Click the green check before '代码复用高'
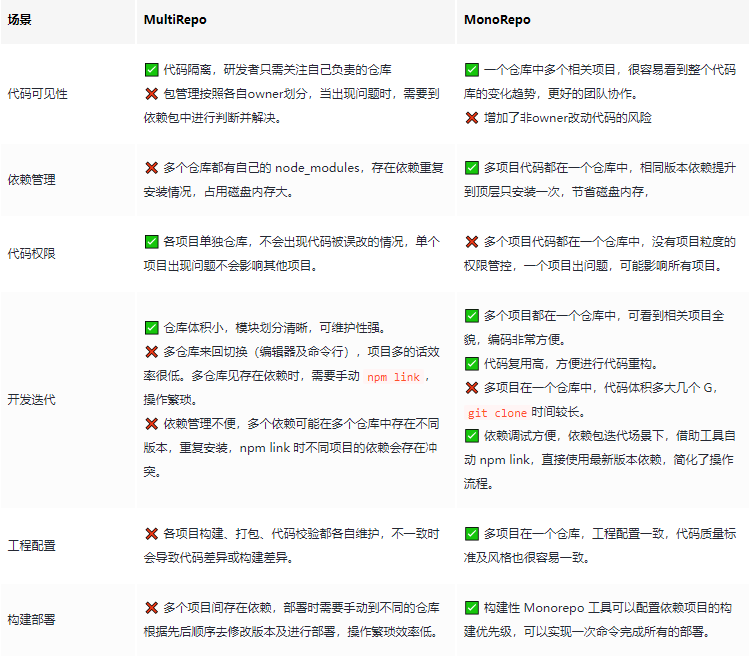Screen dimensions: 749x657 [x=471, y=364]
